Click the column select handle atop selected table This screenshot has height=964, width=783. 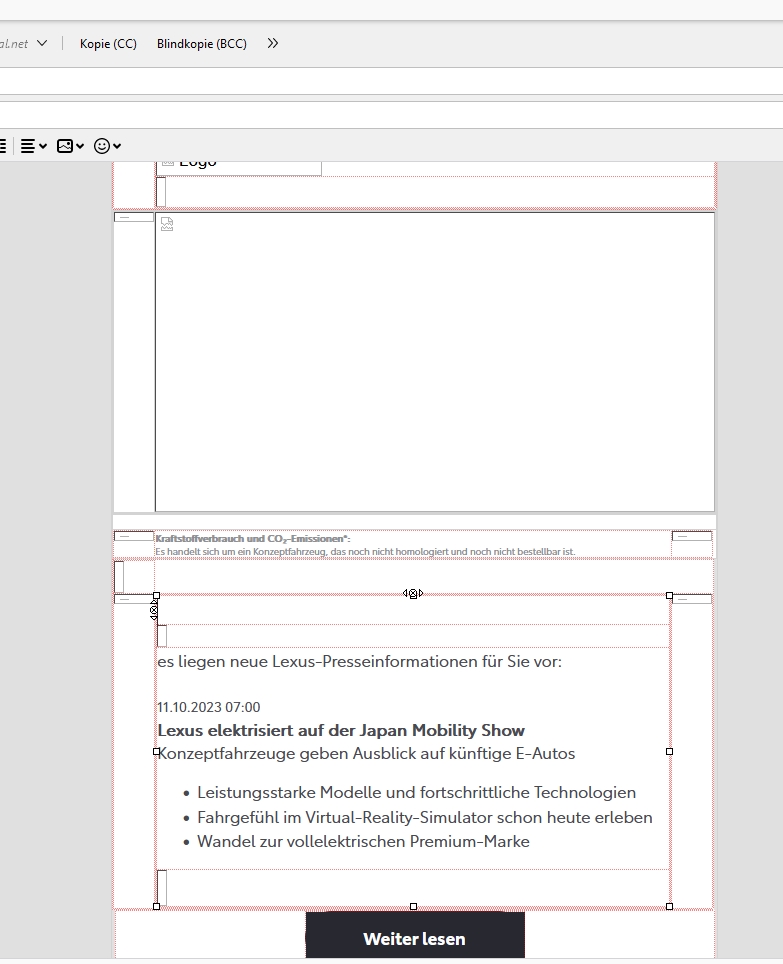pyautogui.click(x=413, y=593)
